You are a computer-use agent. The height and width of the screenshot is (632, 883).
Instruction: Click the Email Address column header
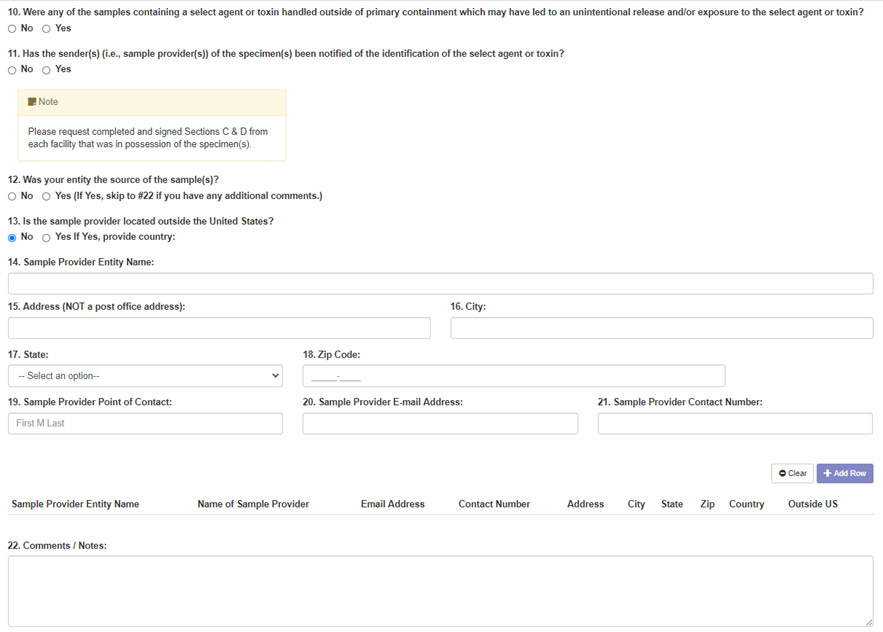[393, 504]
